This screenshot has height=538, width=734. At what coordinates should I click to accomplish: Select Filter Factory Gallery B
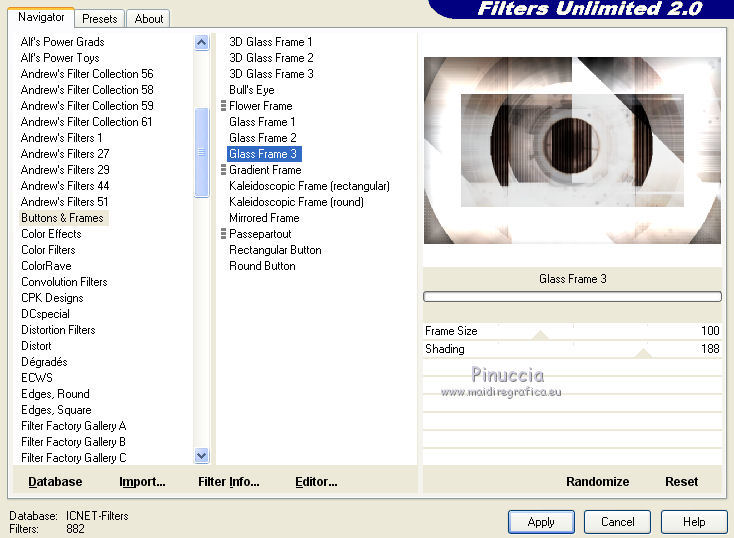pyautogui.click(x=73, y=442)
